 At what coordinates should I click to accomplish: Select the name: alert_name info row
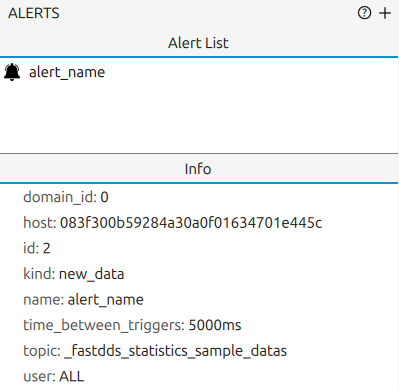tap(83, 300)
